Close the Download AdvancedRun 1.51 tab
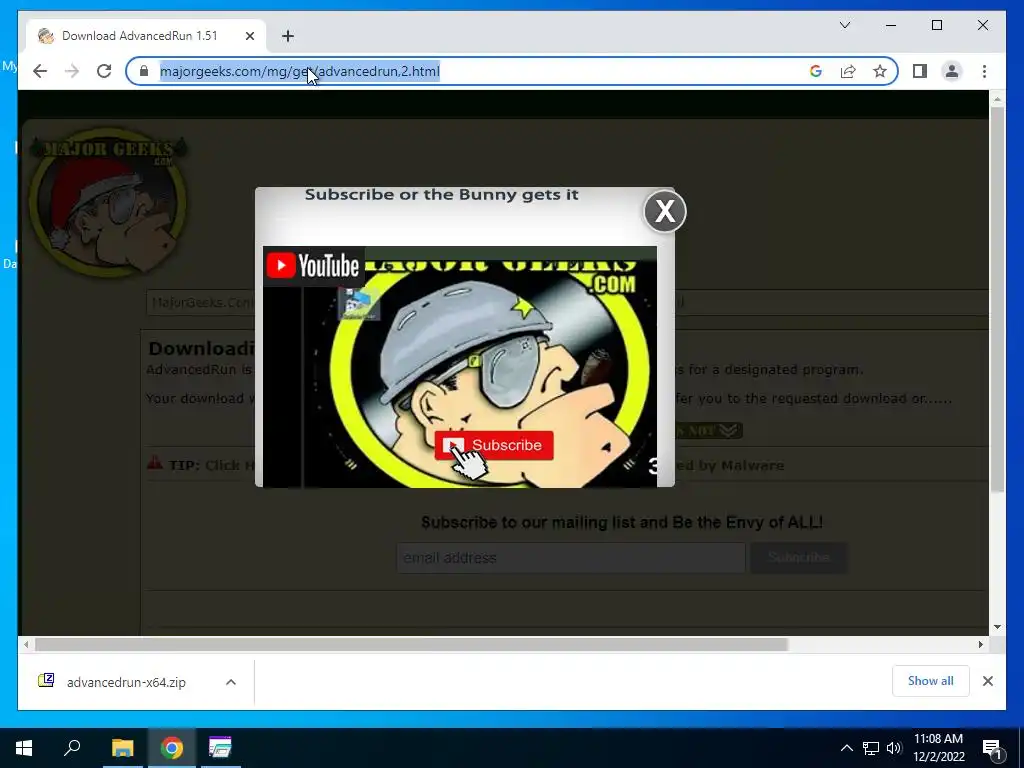1024x768 pixels. click(249, 36)
